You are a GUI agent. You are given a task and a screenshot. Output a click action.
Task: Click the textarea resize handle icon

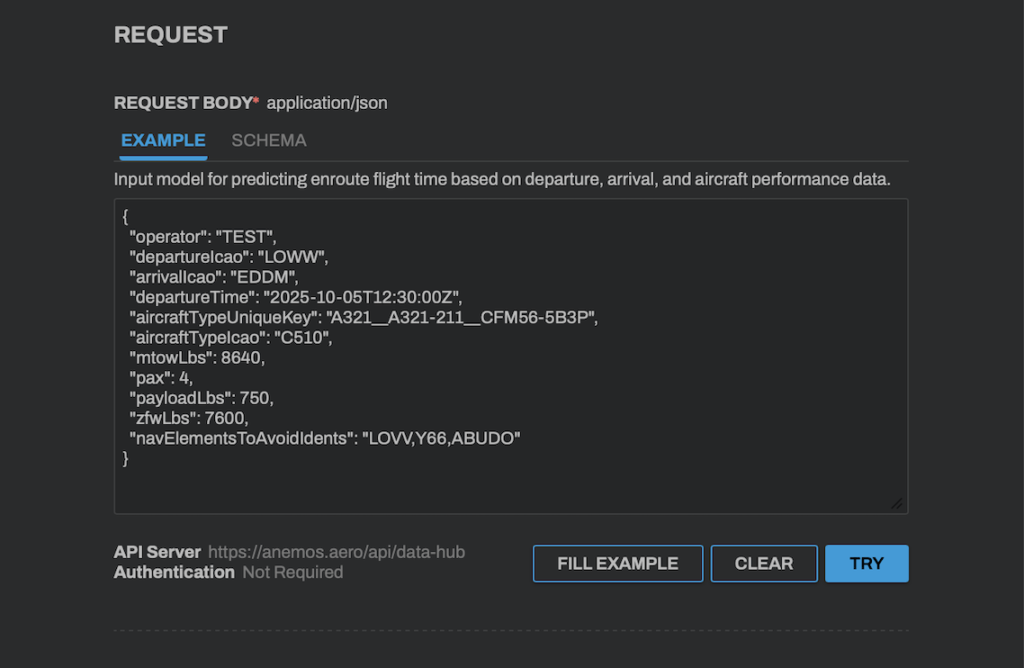tap(897, 503)
